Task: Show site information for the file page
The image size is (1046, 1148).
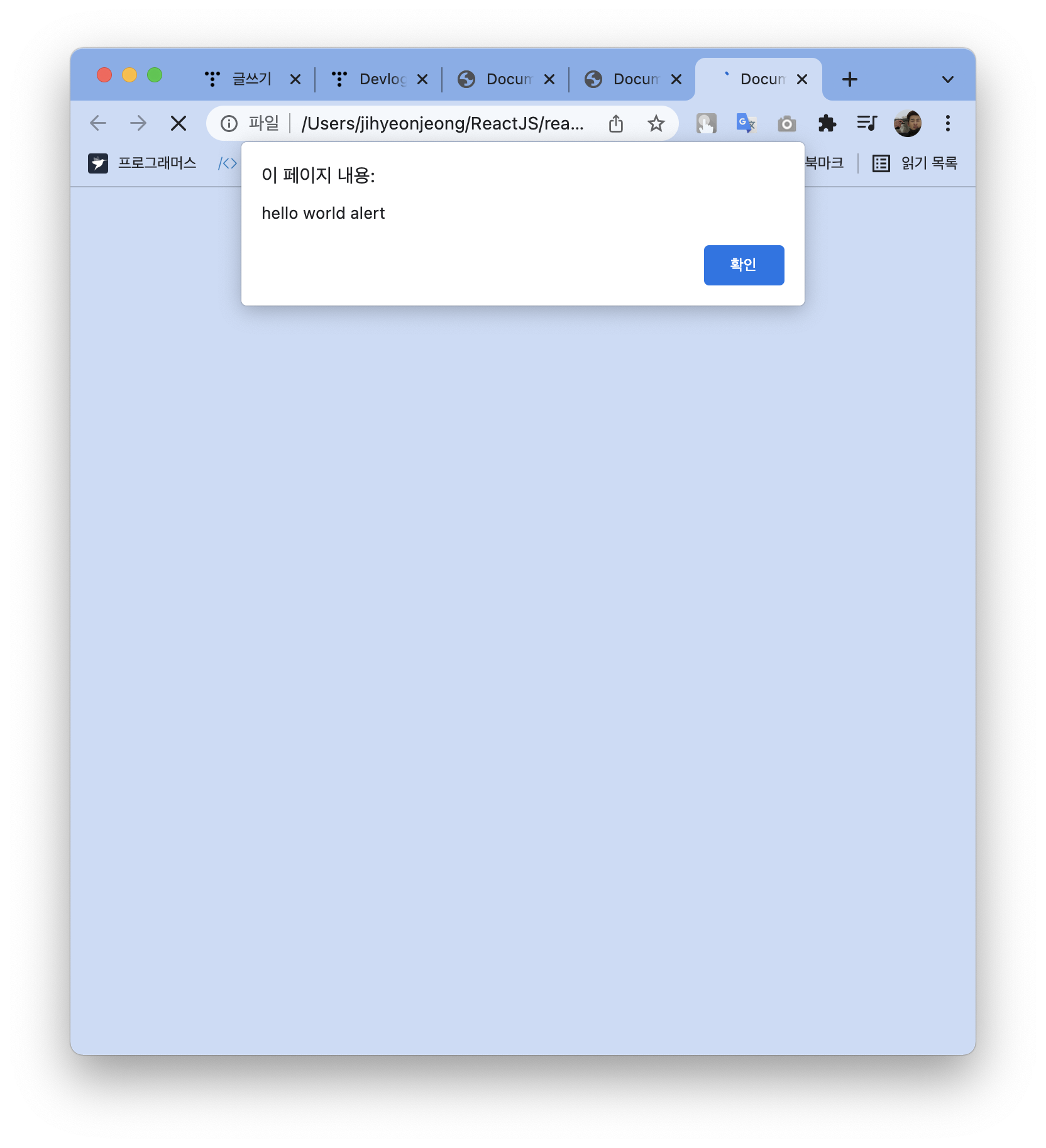Action: pyautogui.click(x=229, y=123)
